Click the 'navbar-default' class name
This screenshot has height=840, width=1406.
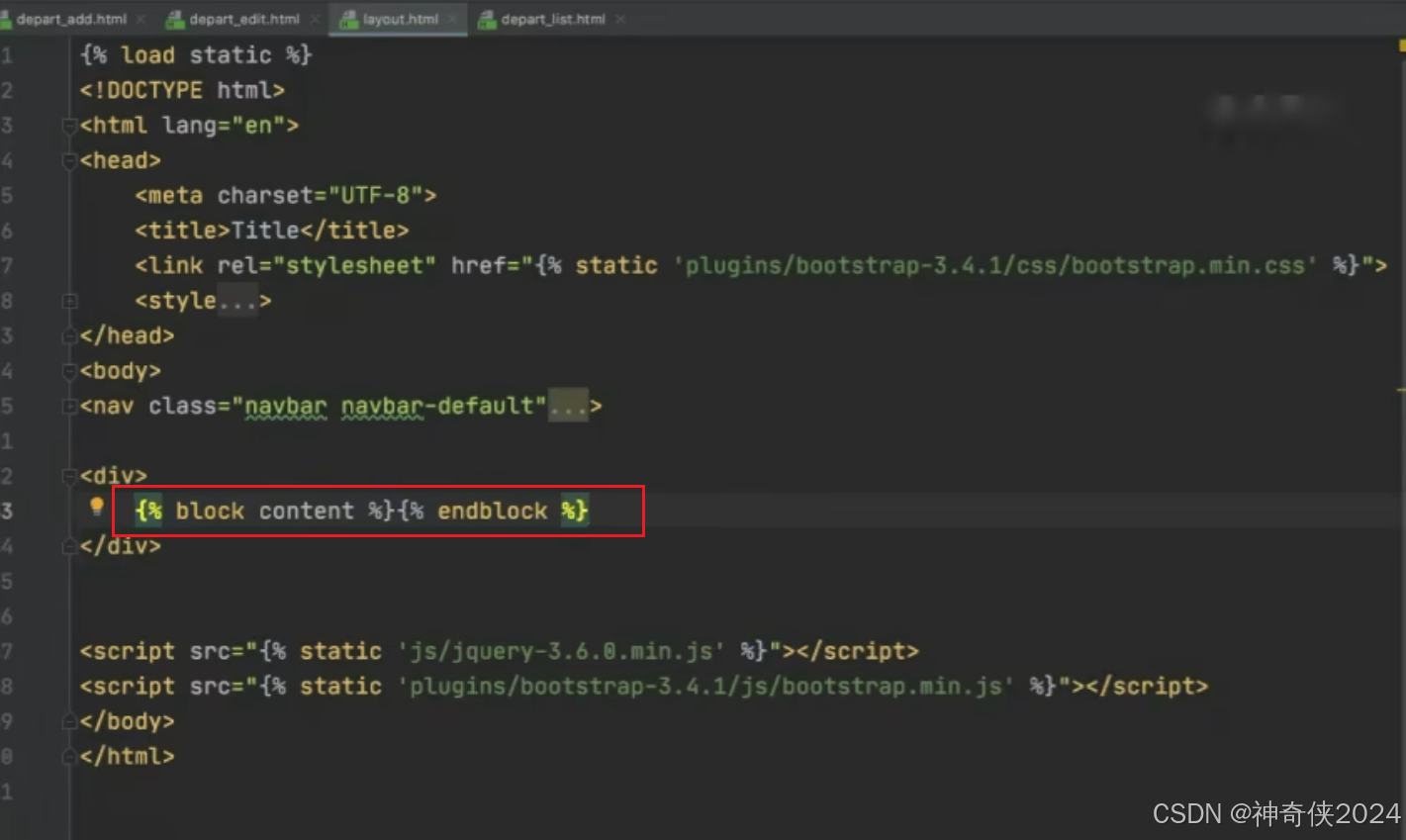click(x=437, y=406)
